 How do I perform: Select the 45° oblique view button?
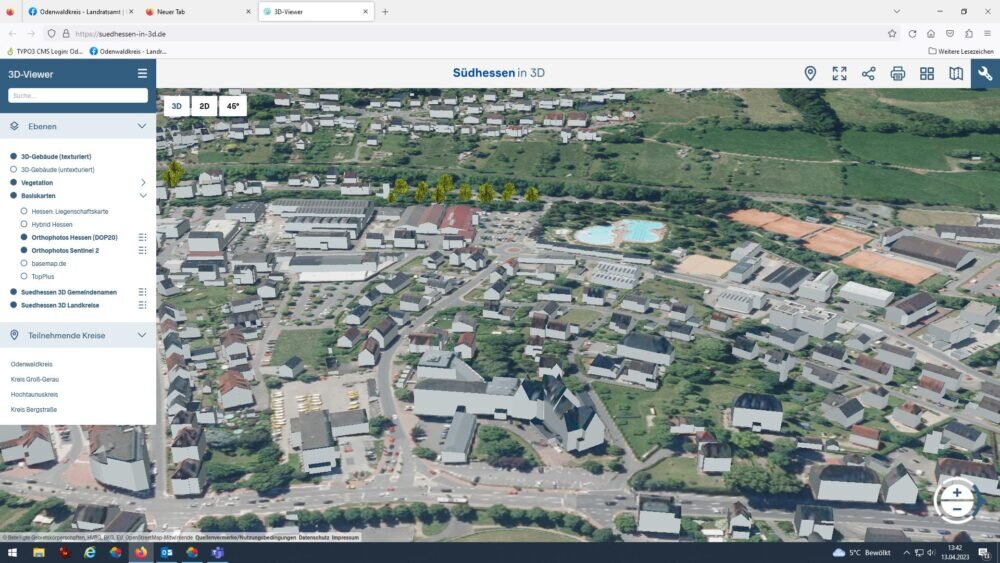point(233,105)
